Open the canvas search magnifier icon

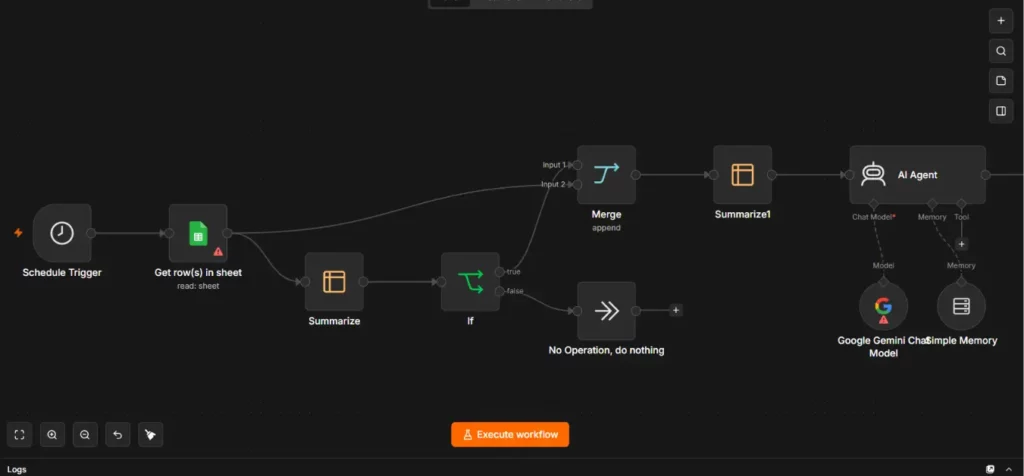pyautogui.click(x=1000, y=51)
